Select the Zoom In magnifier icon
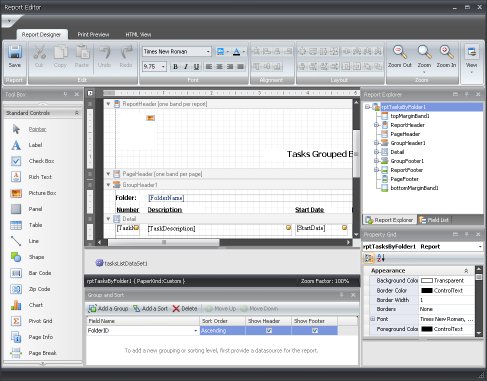Image resolution: width=487 pixels, height=381 pixels. pyautogui.click(x=446, y=52)
